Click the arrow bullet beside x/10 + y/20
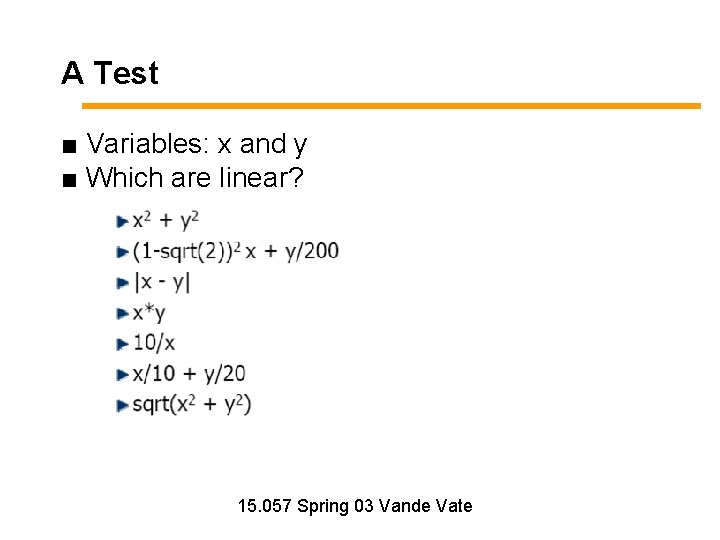This screenshot has width=720, height=540. click(x=122, y=375)
